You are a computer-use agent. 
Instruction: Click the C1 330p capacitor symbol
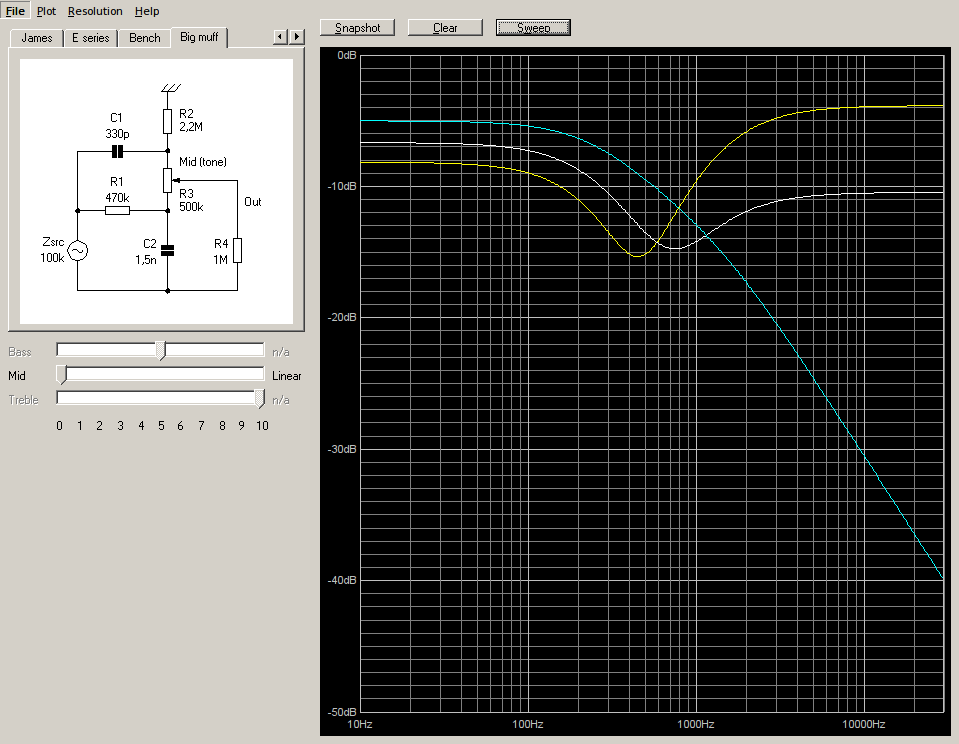(x=117, y=152)
